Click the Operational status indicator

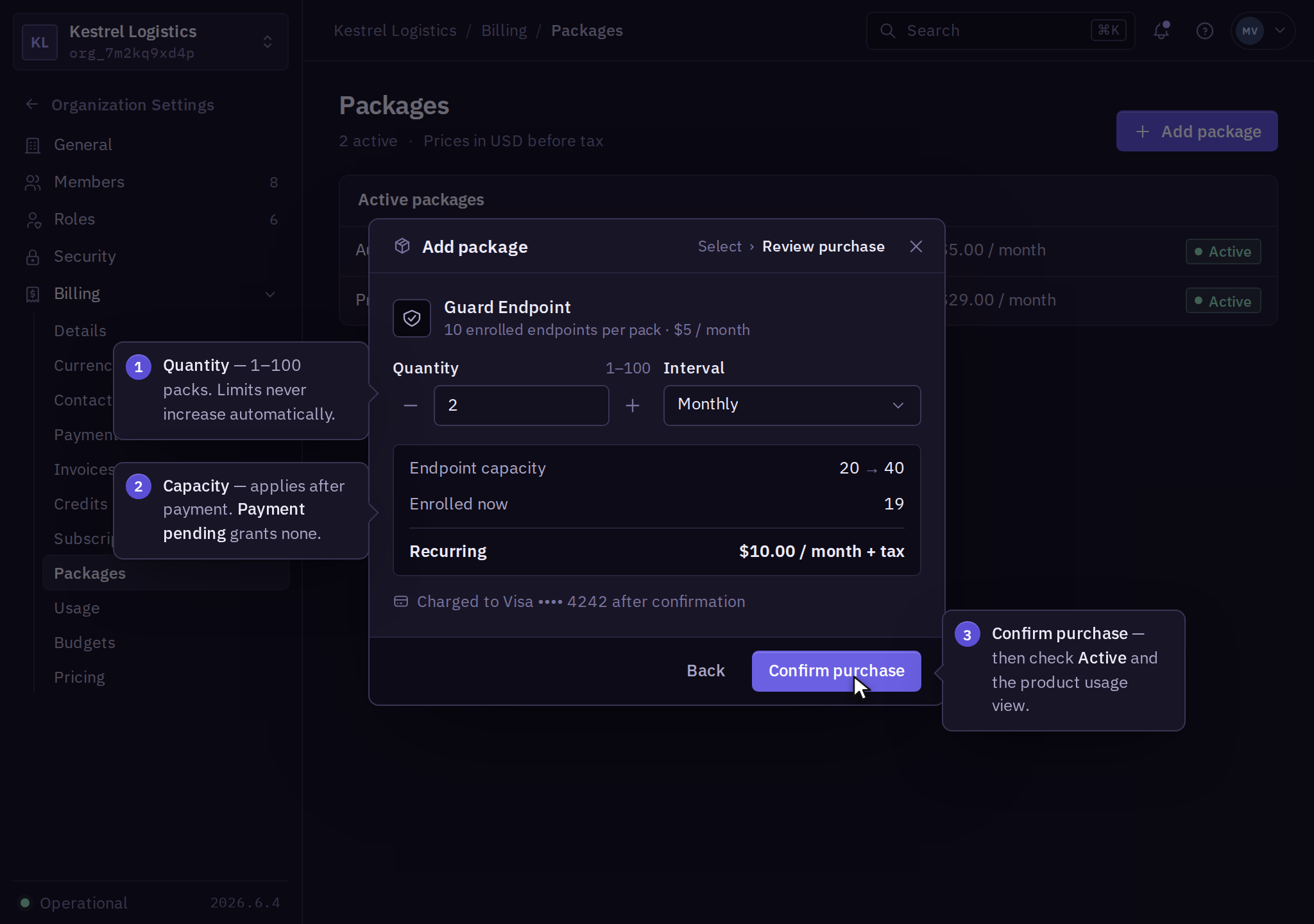74,903
